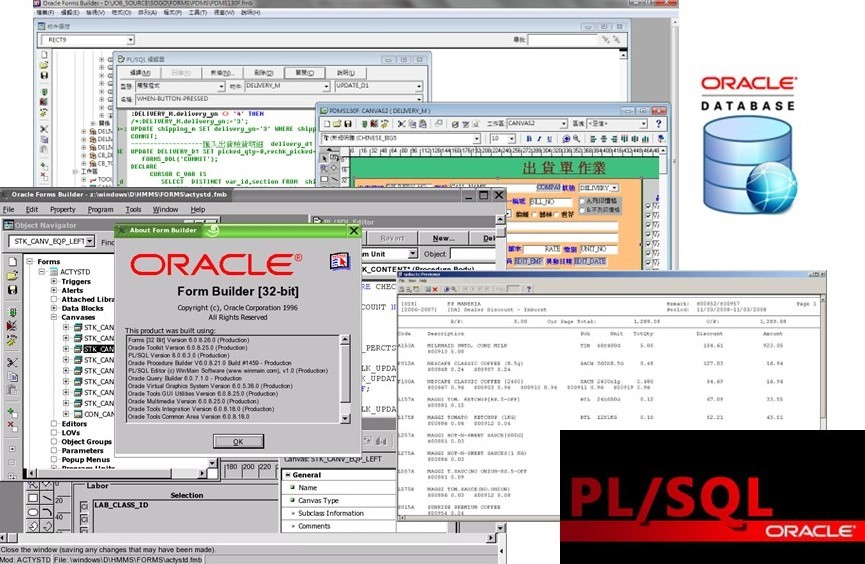Toggle second checkbox in canvas right column
The image size is (865, 564).
(648, 215)
